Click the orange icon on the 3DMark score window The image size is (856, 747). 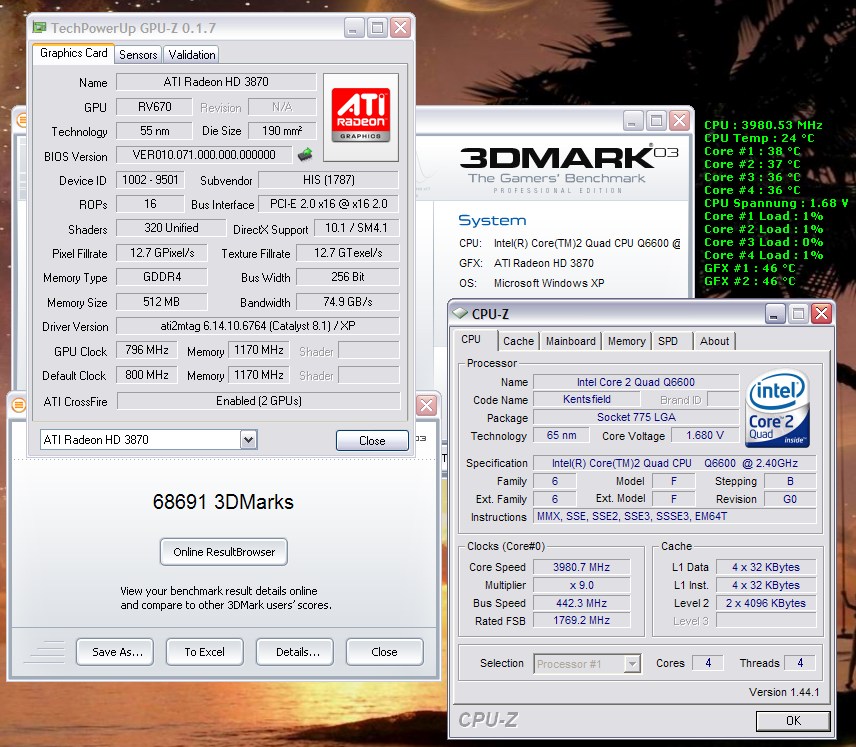pyautogui.click(x=18, y=405)
